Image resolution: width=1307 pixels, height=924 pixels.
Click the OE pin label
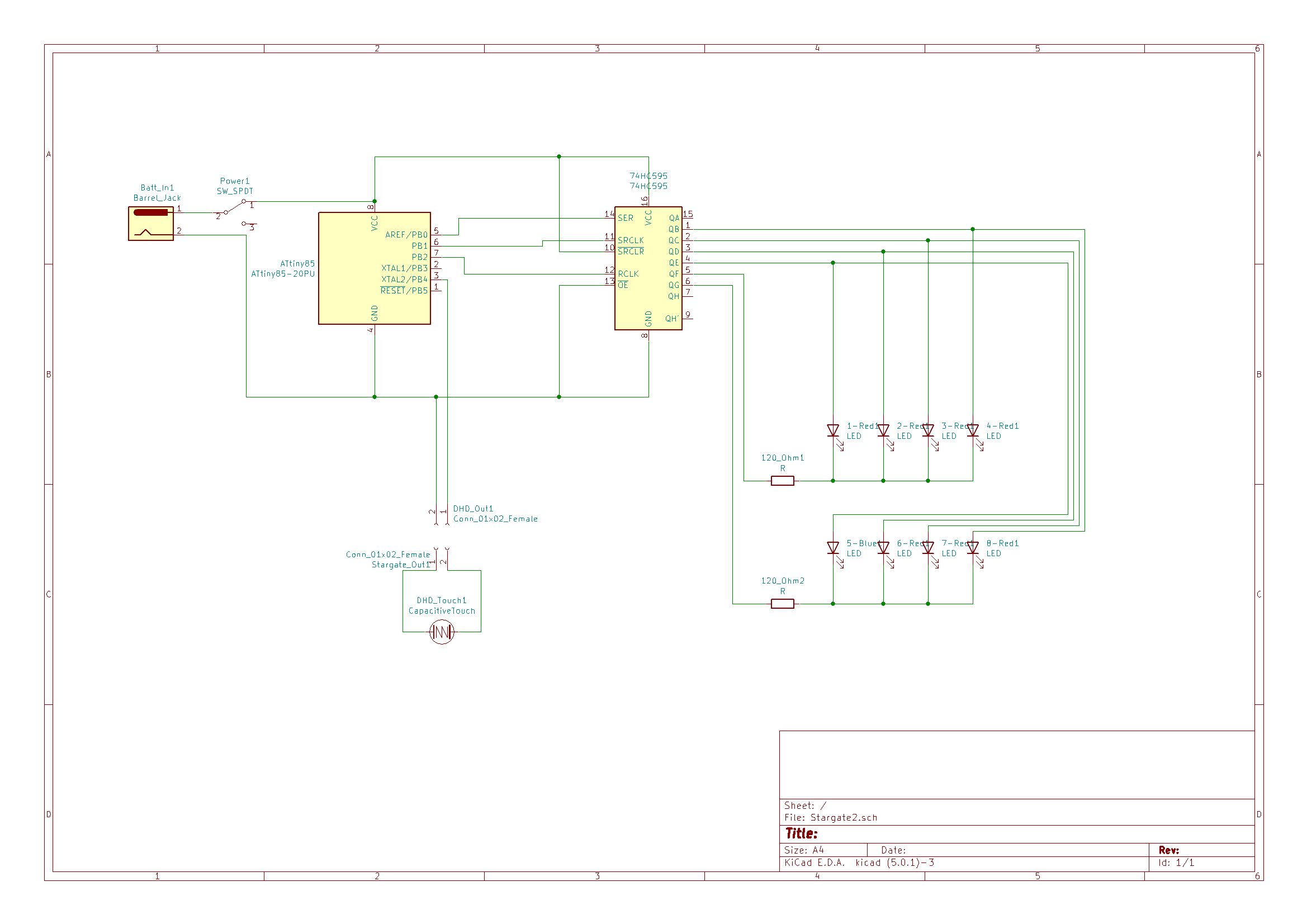coord(623,285)
